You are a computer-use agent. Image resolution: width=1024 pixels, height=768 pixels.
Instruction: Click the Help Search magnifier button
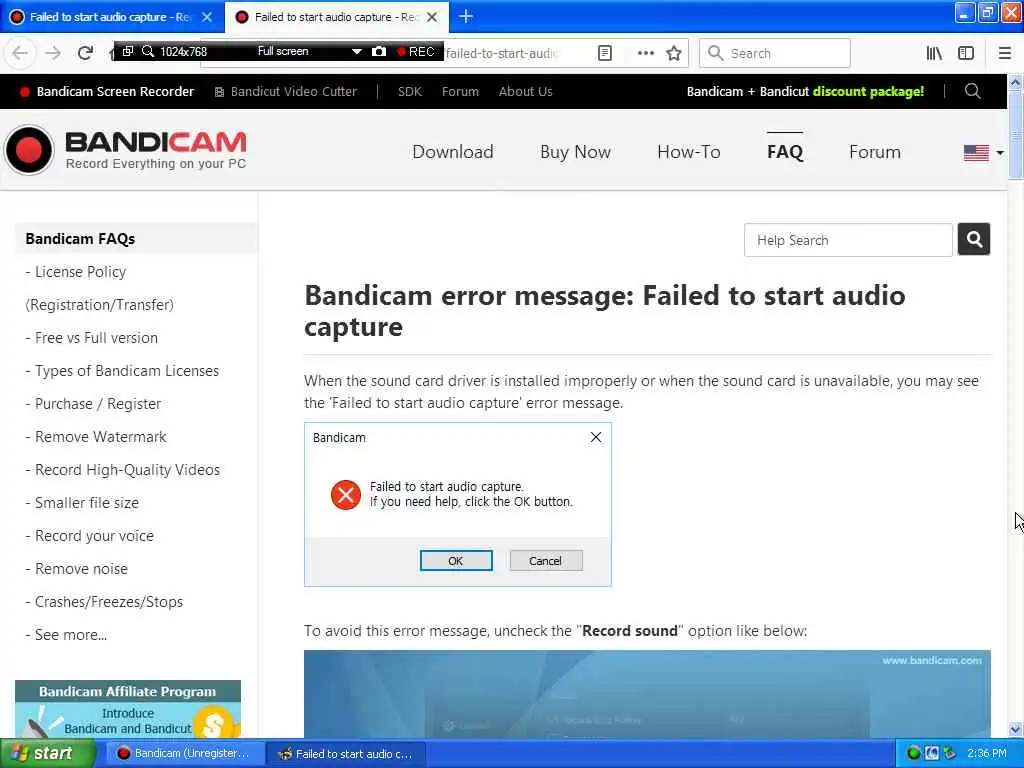pos(974,240)
